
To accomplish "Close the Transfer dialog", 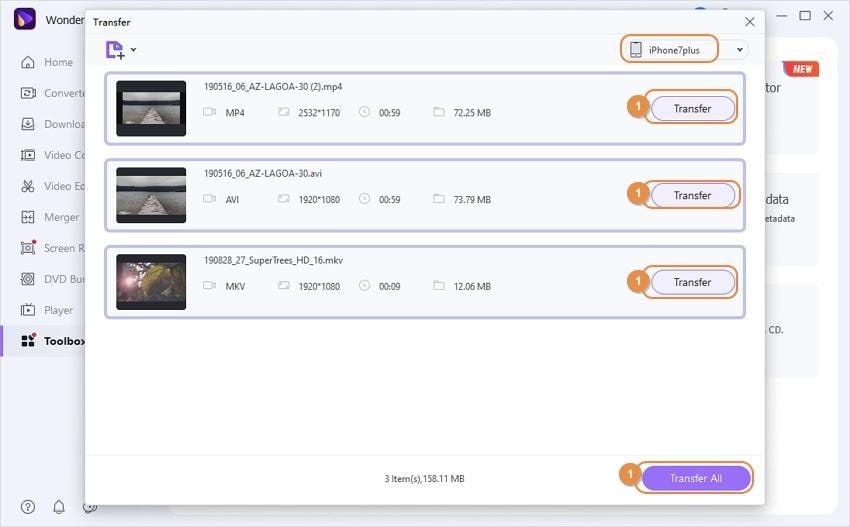I will 750,22.
